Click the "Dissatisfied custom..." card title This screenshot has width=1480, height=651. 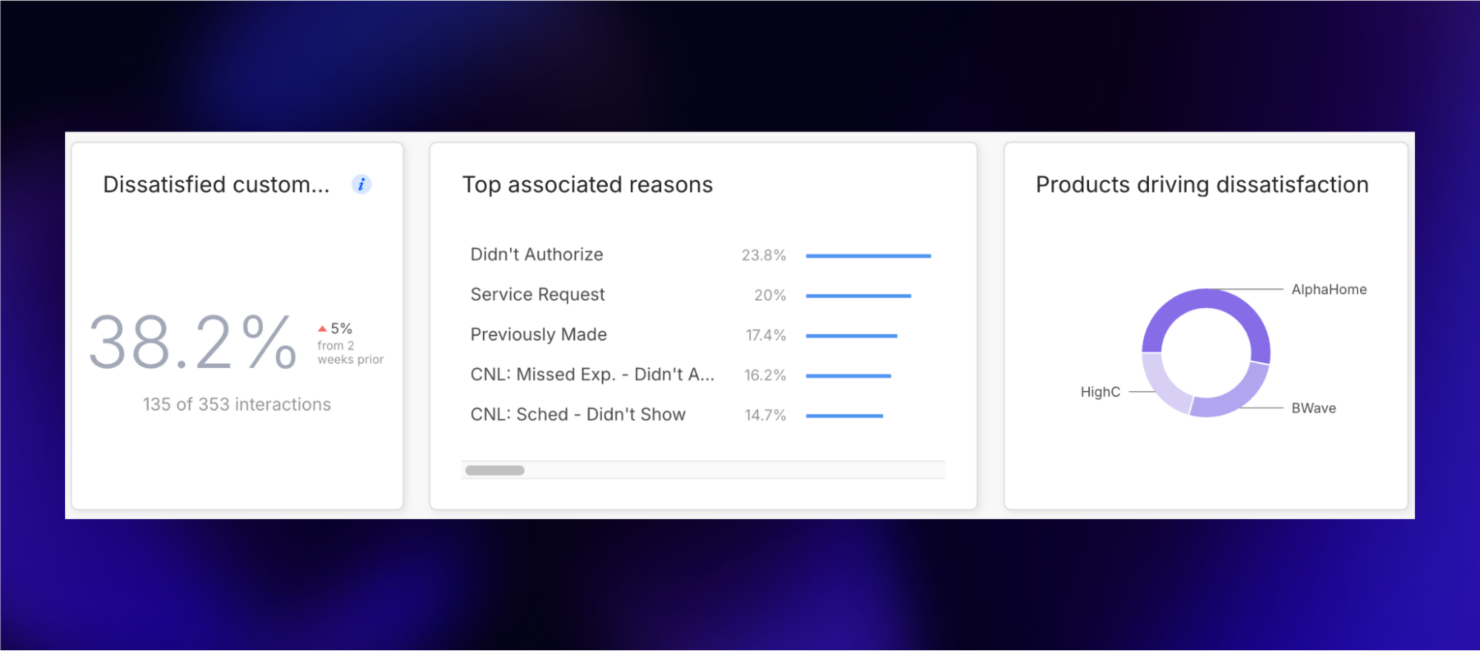click(216, 185)
